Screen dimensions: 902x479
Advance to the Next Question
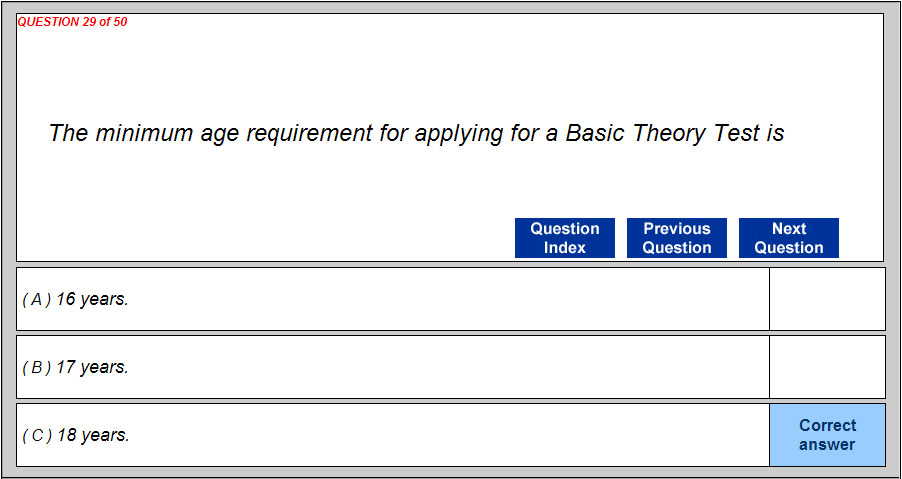[x=789, y=238]
